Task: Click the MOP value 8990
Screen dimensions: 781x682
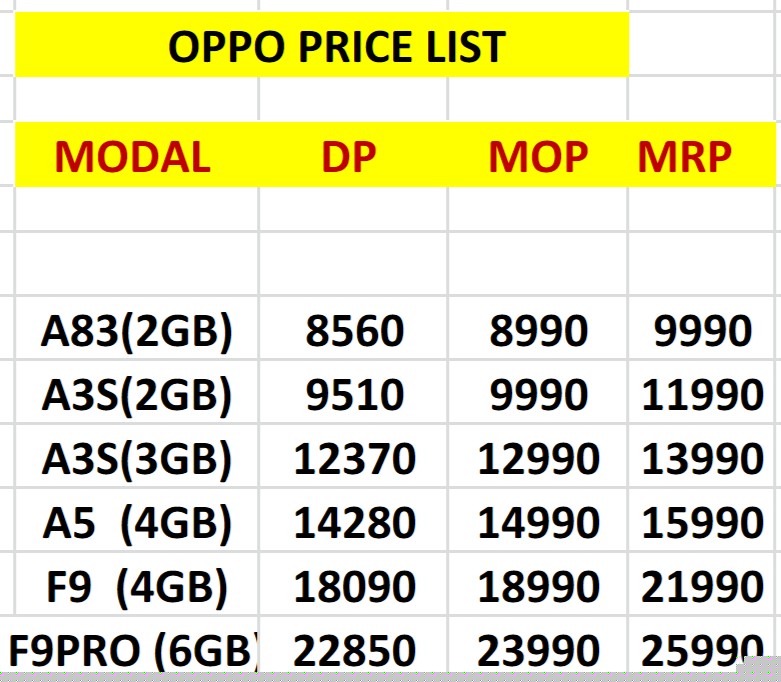Action: coord(538,332)
